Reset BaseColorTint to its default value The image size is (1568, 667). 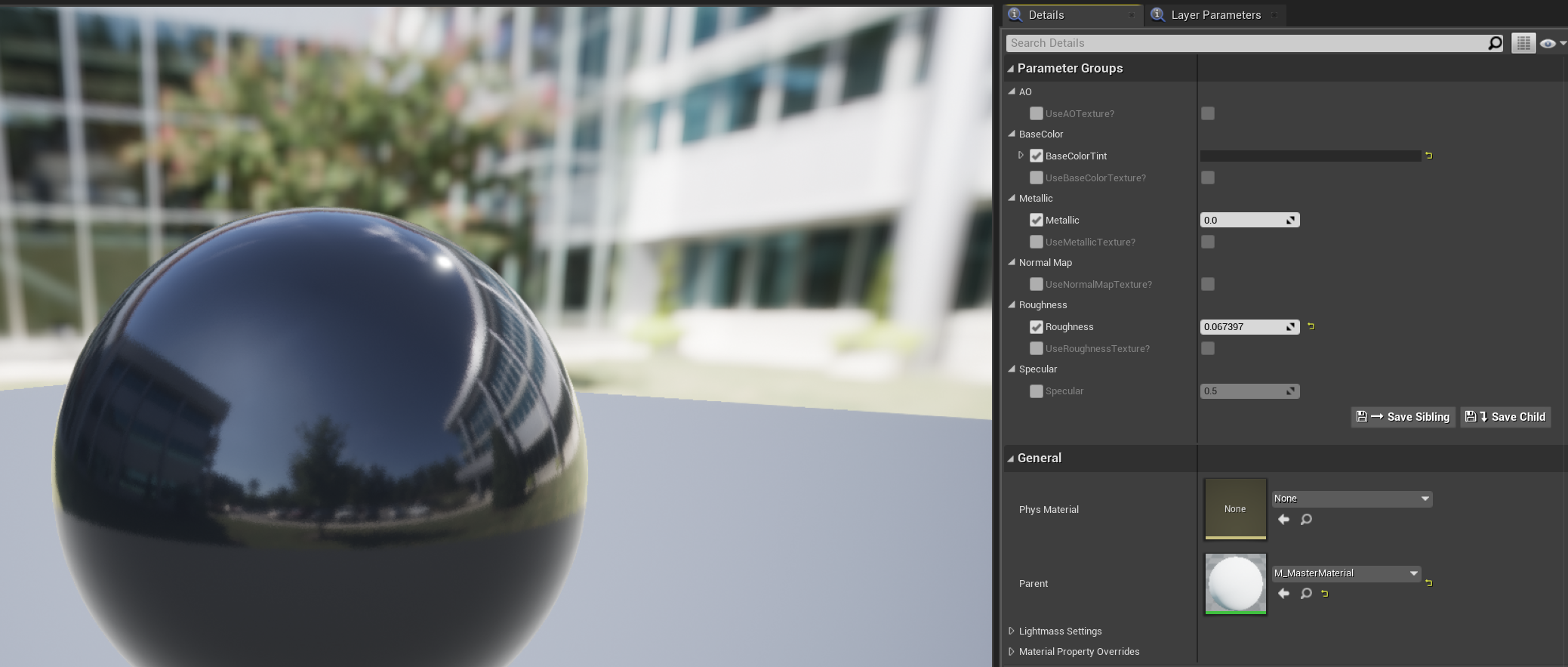tap(1428, 156)
